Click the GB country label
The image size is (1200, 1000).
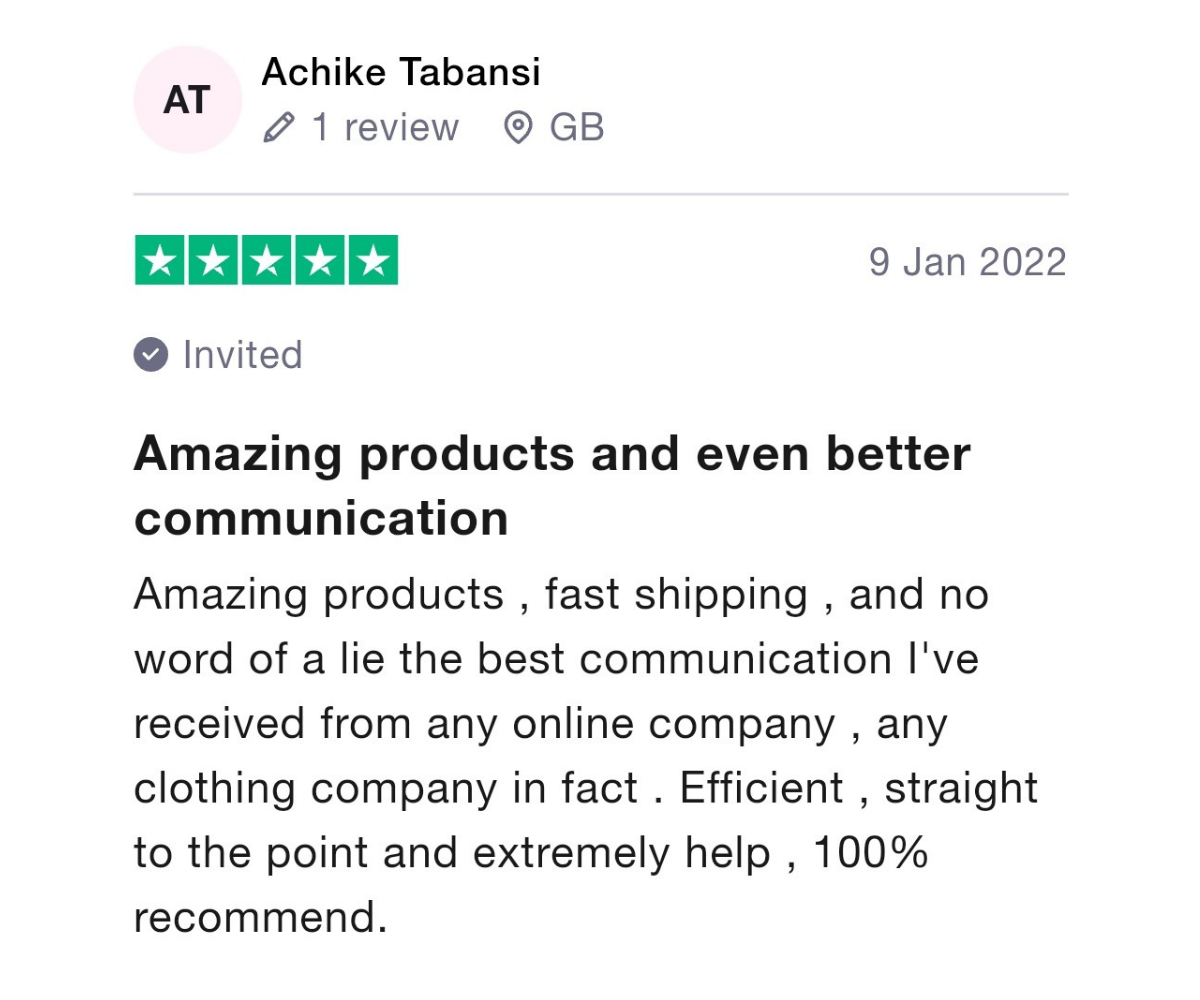577,128
